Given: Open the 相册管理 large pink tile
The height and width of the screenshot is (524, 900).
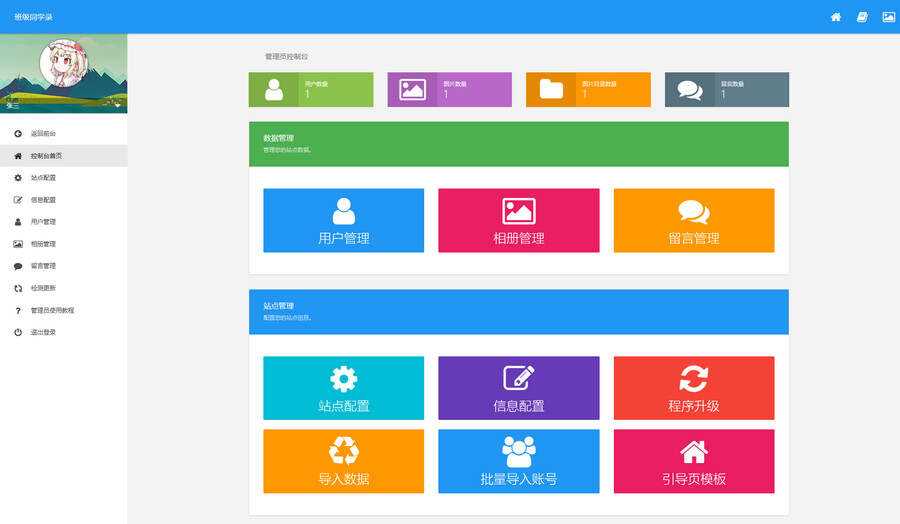Looking at the screenshot, I should 518,220.
